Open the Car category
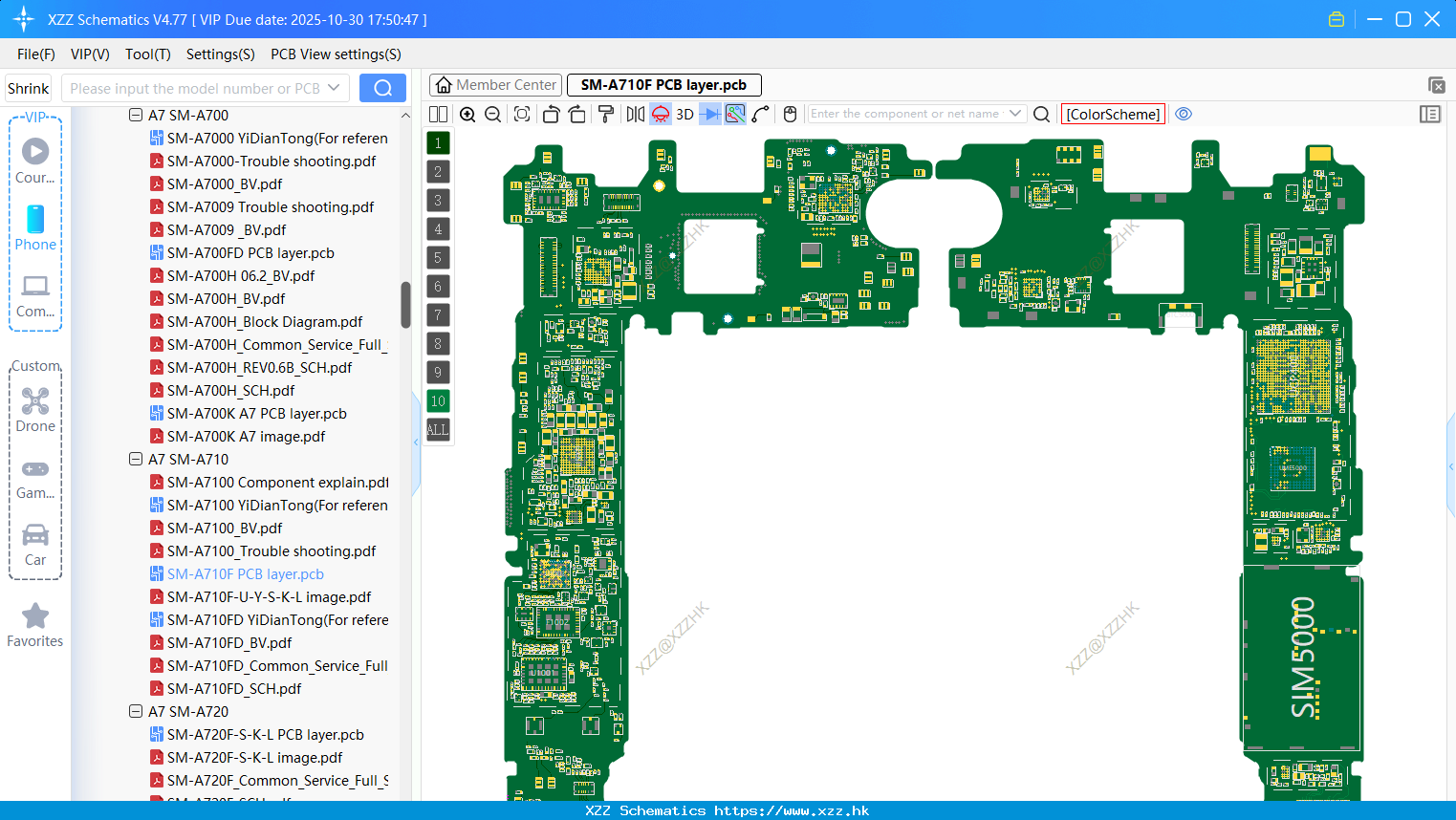Image resolution: width=1456 pixels, height=820 pixels. pos(35,545)
